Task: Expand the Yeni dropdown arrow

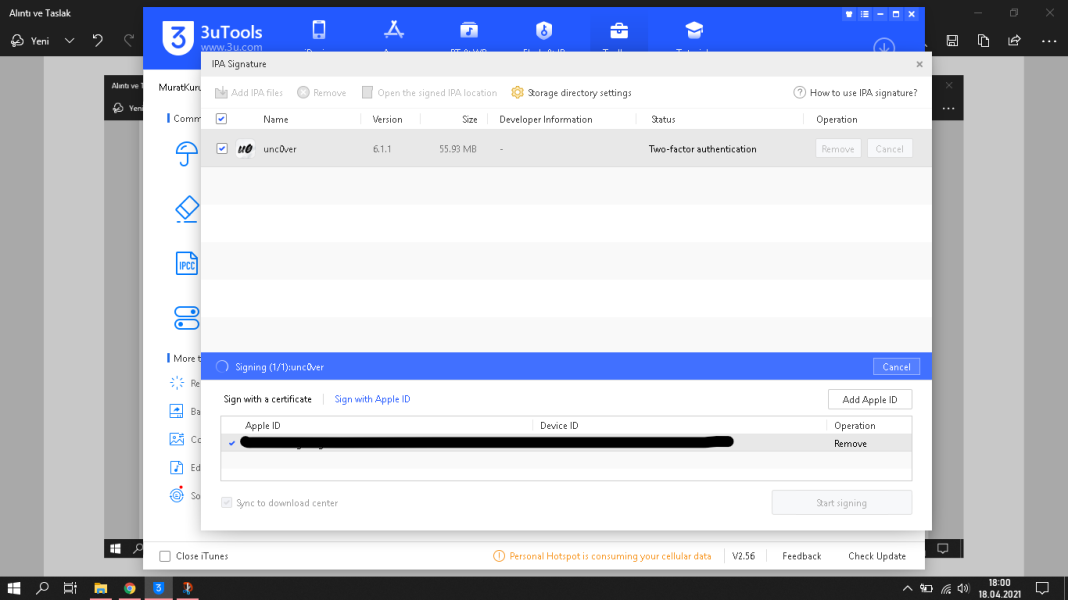Action: coord(69,41)
